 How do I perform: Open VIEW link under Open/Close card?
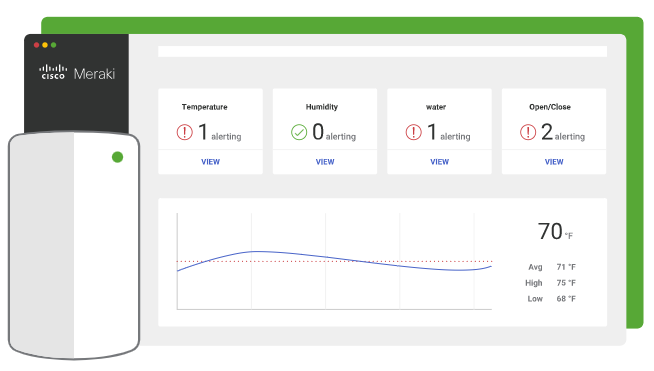point(554,162)
